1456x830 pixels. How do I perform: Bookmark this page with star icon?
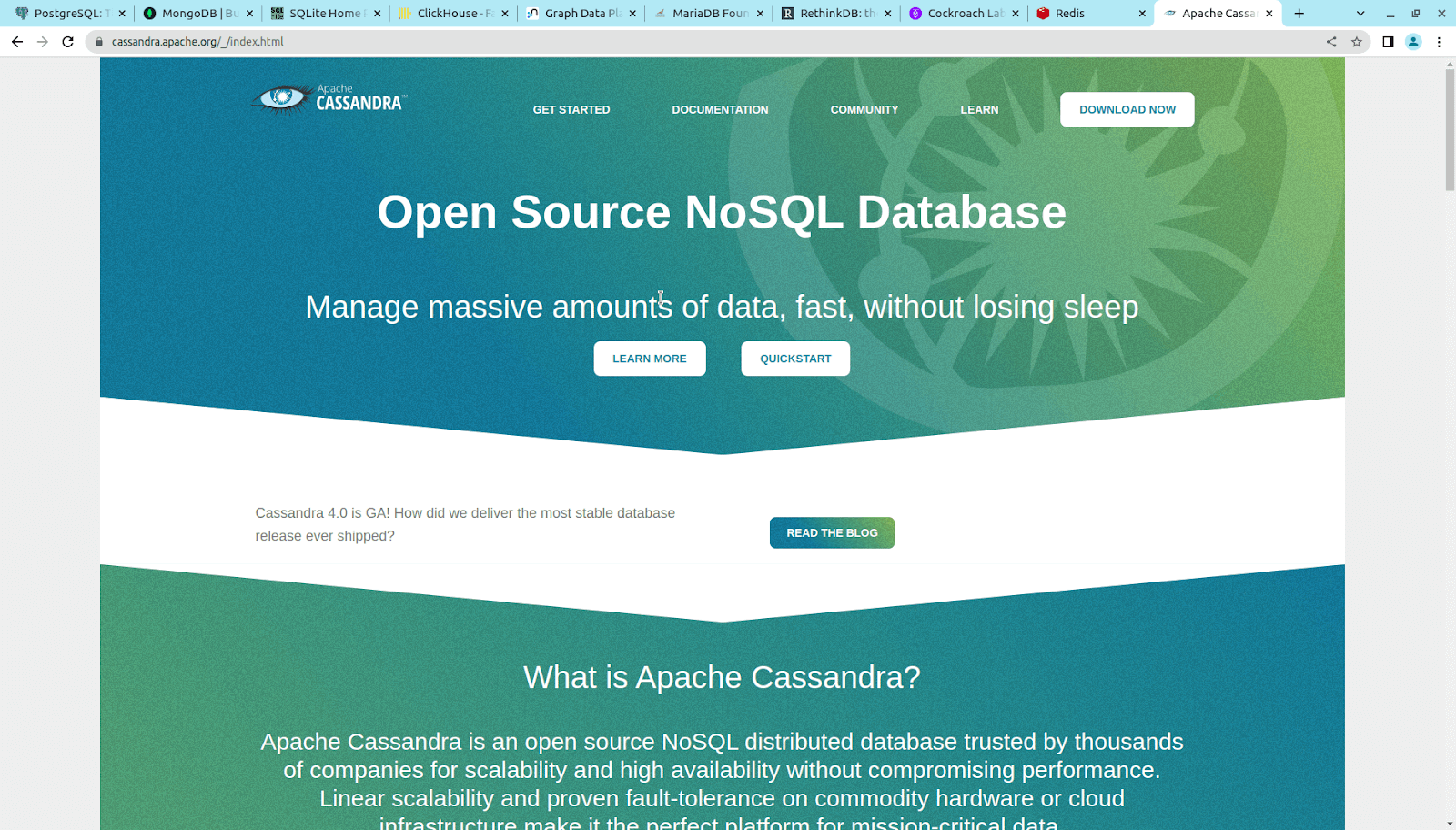pyautogui.click(x=1357, y=42)
